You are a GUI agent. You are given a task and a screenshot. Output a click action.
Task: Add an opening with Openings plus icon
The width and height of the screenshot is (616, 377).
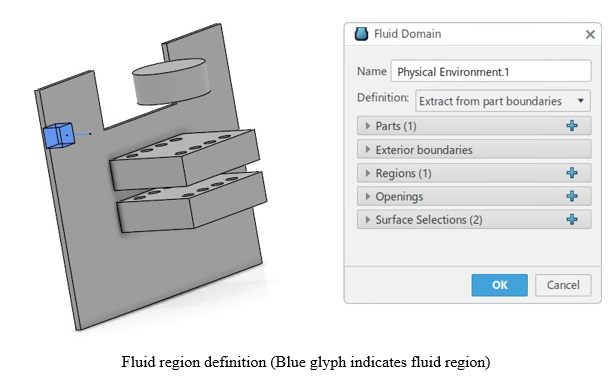572,196
